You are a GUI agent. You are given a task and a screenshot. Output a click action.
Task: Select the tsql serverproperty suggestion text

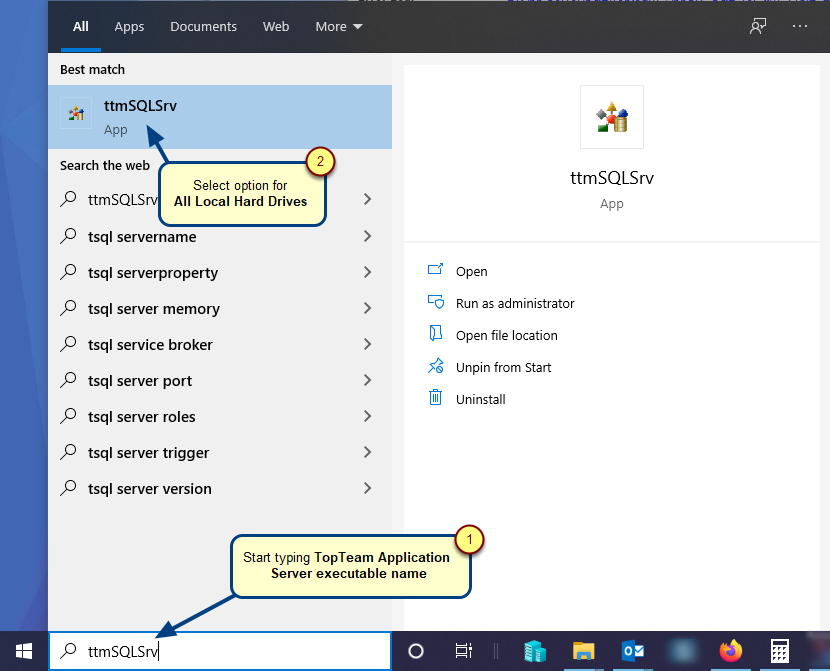pyautogui.click(x=153, y=273)
